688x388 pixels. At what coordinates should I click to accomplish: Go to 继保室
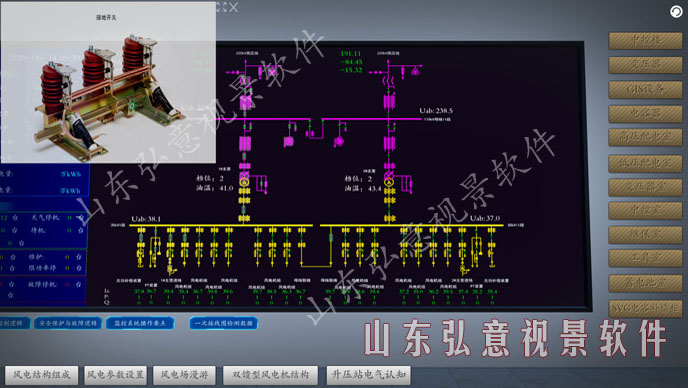coord(645,235)
